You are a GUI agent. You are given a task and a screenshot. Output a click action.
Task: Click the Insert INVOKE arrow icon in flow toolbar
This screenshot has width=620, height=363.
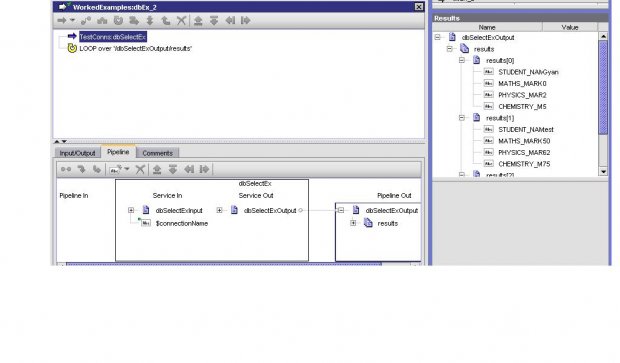click(x=62, y=21)
